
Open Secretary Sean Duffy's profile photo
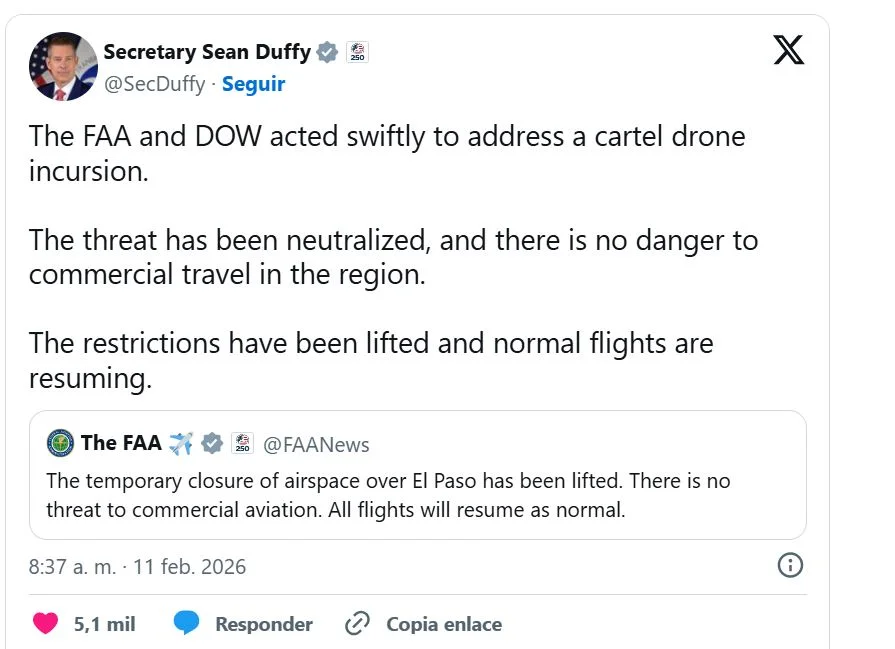click(x=62, y=67)
